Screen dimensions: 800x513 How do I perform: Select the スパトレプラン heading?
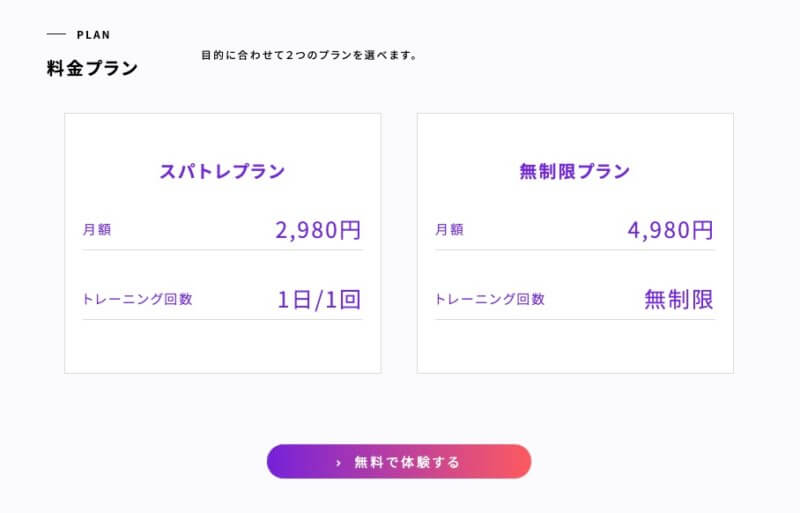(x=222, y=171)
